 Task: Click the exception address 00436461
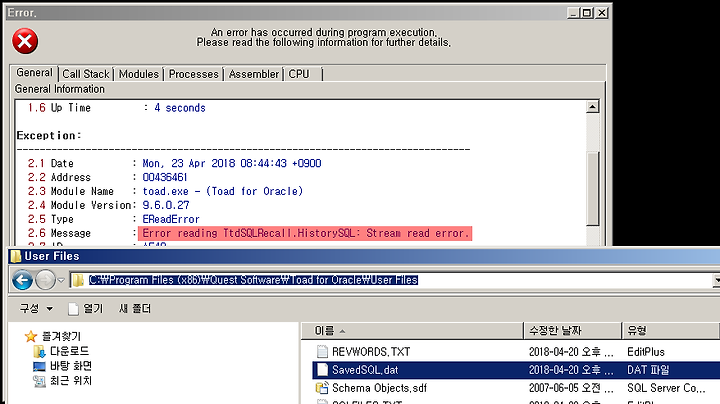point(165,177)
